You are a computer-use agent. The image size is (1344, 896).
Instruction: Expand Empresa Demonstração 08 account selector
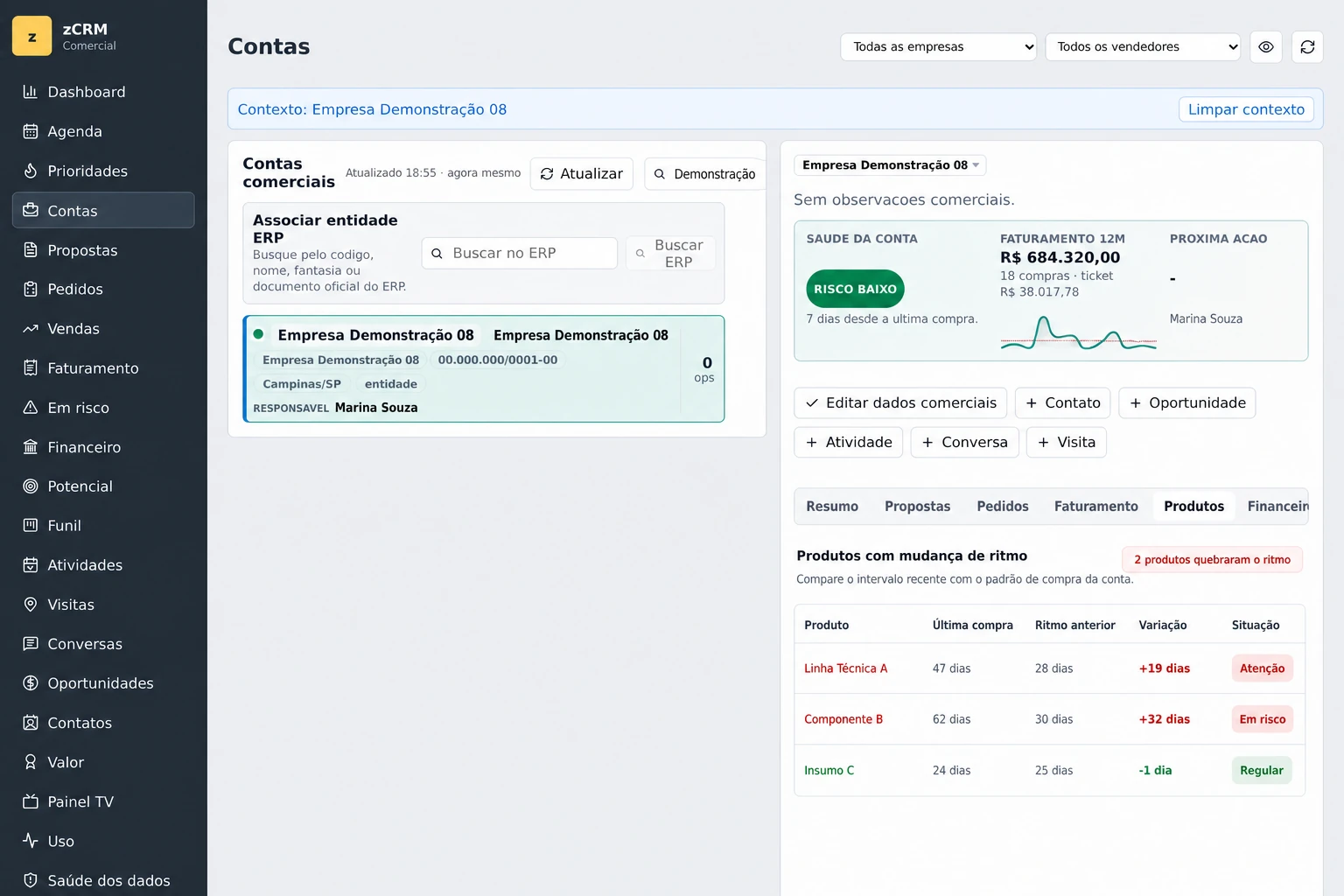click(890, 164)
